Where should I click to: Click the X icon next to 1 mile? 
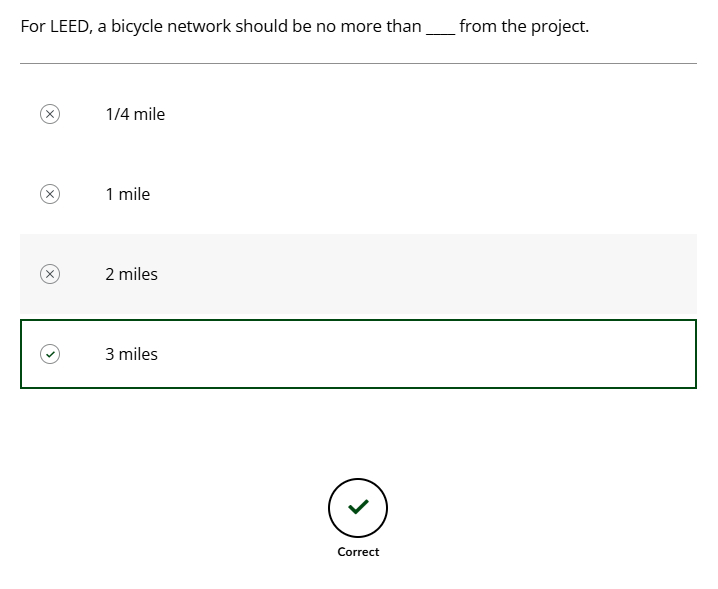[50, 194]
